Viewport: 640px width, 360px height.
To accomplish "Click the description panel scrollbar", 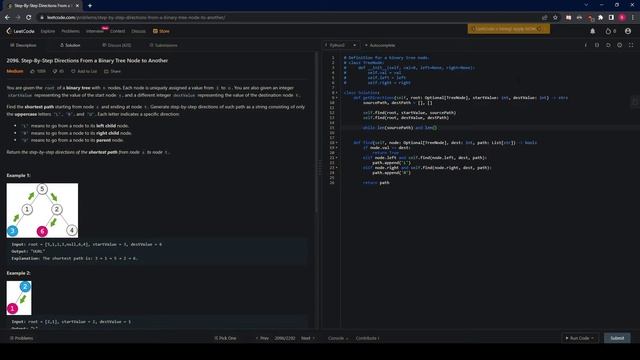I will 316,132.
